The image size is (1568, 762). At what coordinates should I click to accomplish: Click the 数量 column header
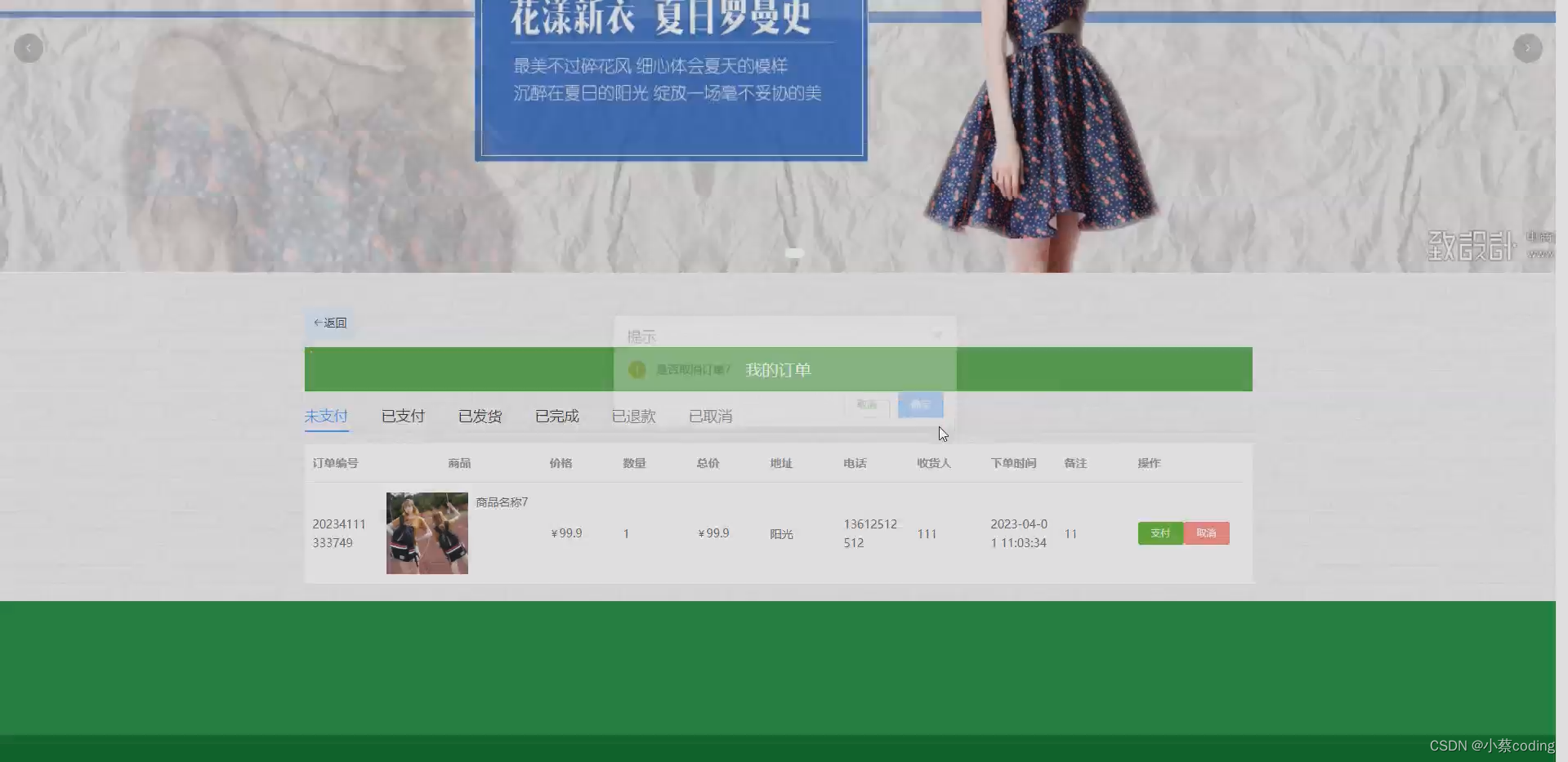coord(634,463)
